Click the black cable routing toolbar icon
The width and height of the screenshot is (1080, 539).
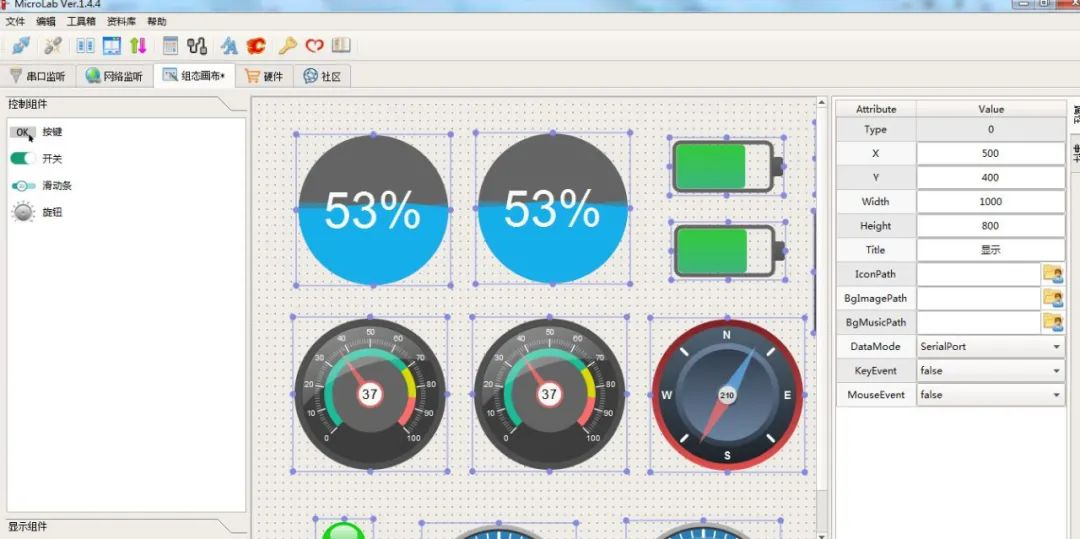[x=197, y=46]
